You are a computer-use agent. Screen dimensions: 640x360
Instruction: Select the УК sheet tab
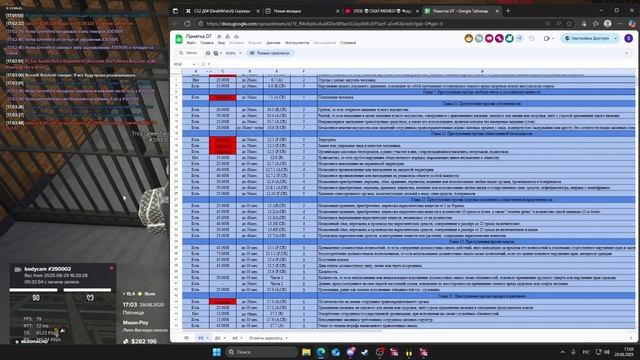(x=203, y=338)
